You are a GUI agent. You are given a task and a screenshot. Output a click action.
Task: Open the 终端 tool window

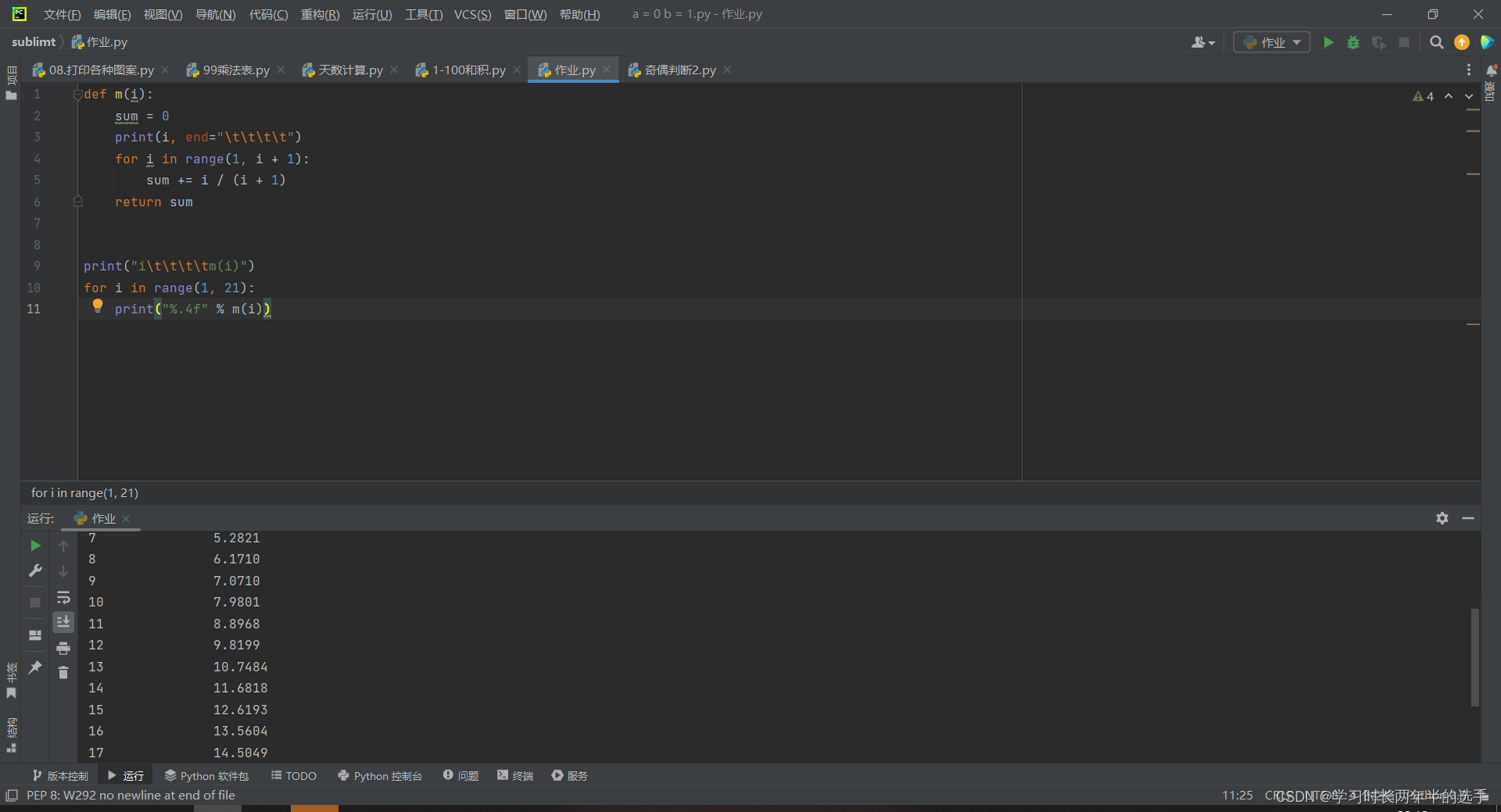pyautogui.click(x=514, y=775)
